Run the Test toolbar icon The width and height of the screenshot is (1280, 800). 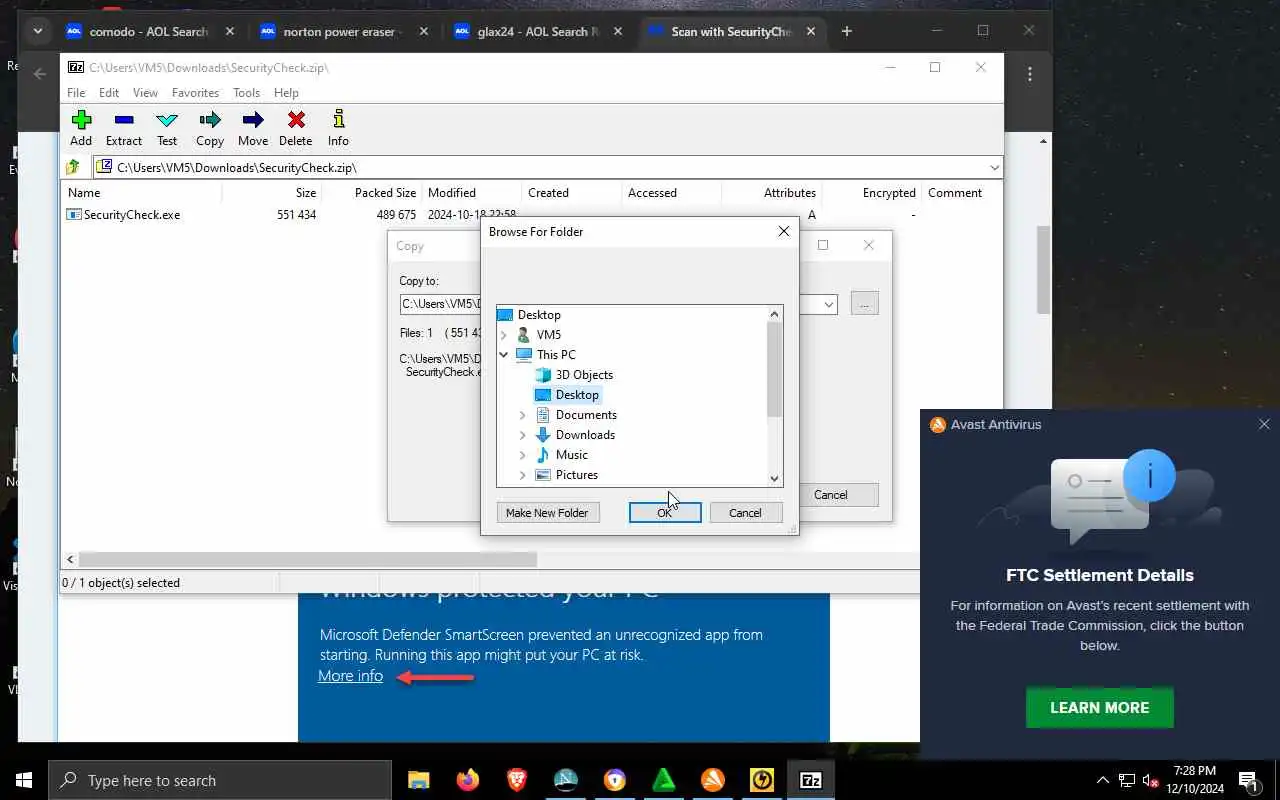pyautogui.click(x=167, y=128)
